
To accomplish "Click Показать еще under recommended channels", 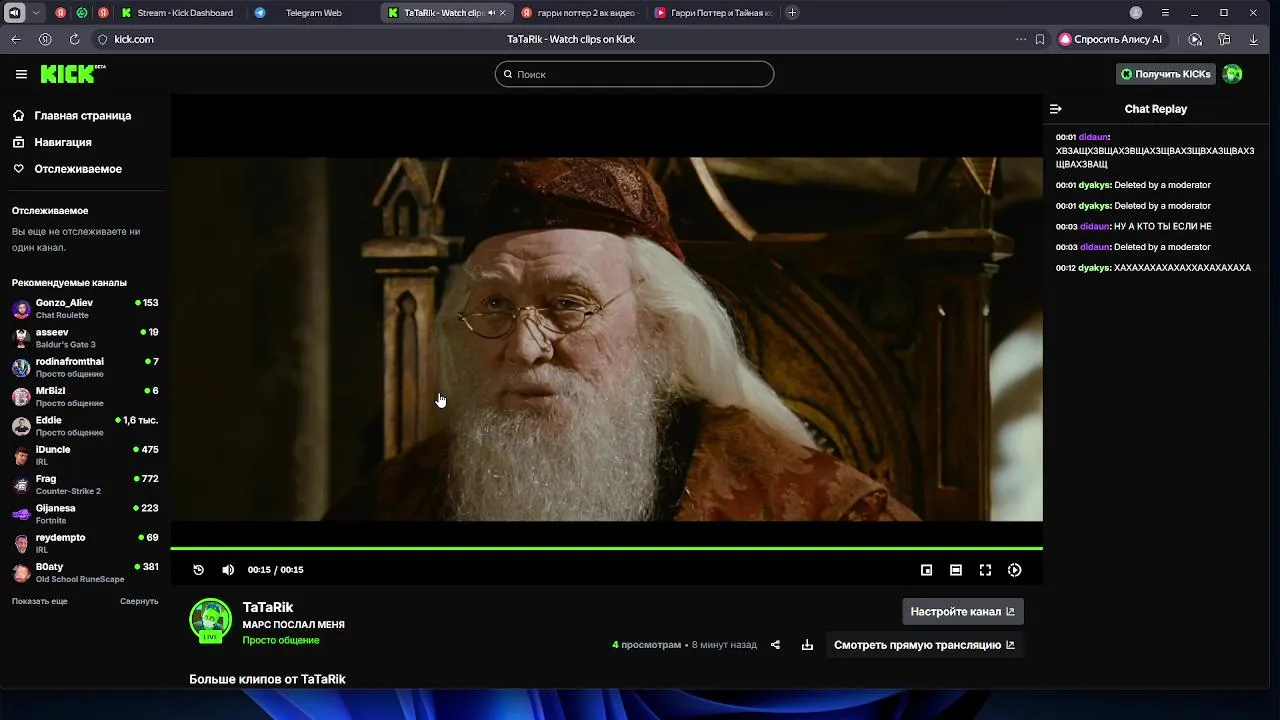I will pyautogui.click(x=40, y=601).
